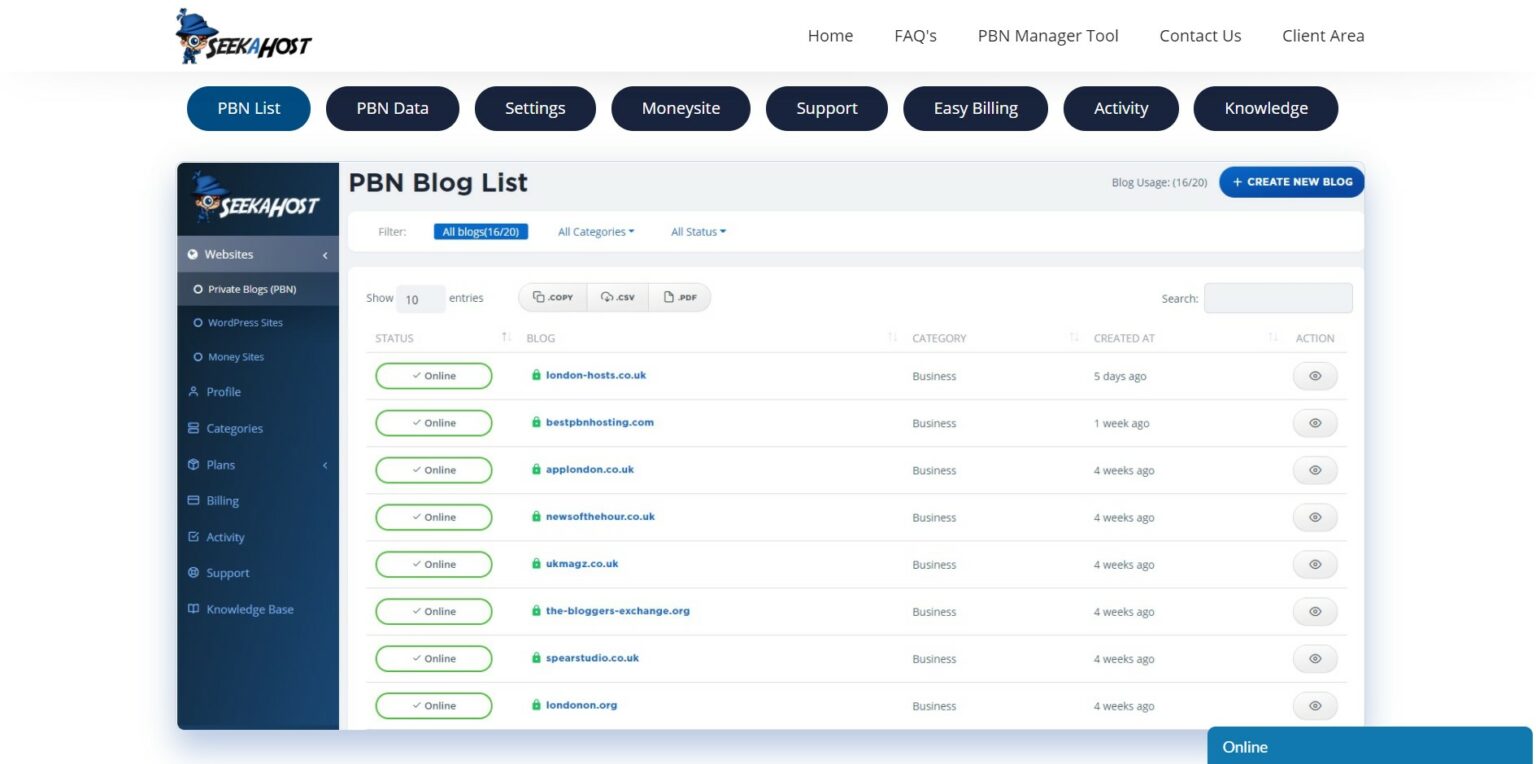Switch to the PBN Data tab
Screen dimensions: 1536x764
[392, 108]
